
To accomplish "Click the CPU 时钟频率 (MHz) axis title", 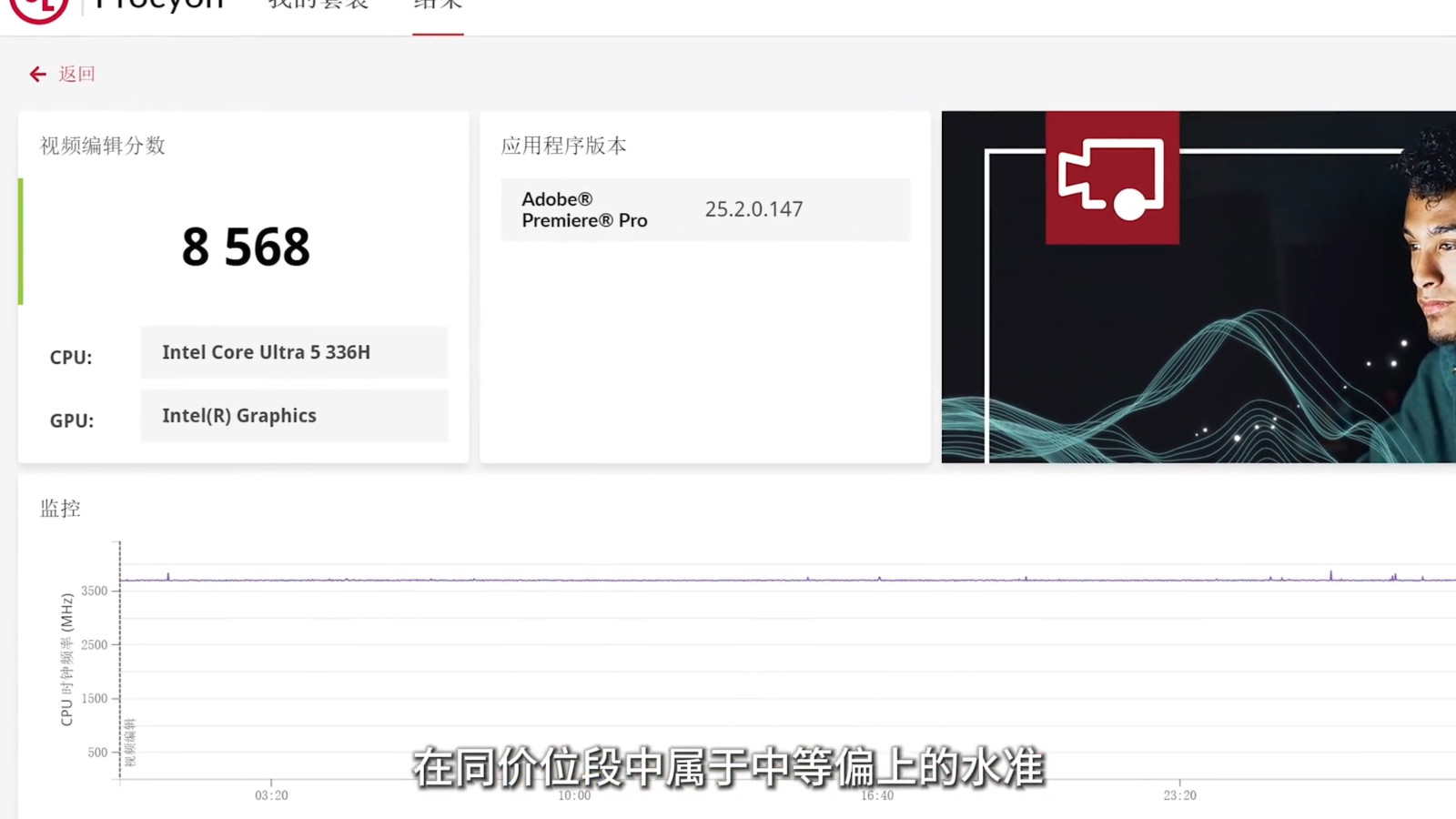I will [66, 660].
